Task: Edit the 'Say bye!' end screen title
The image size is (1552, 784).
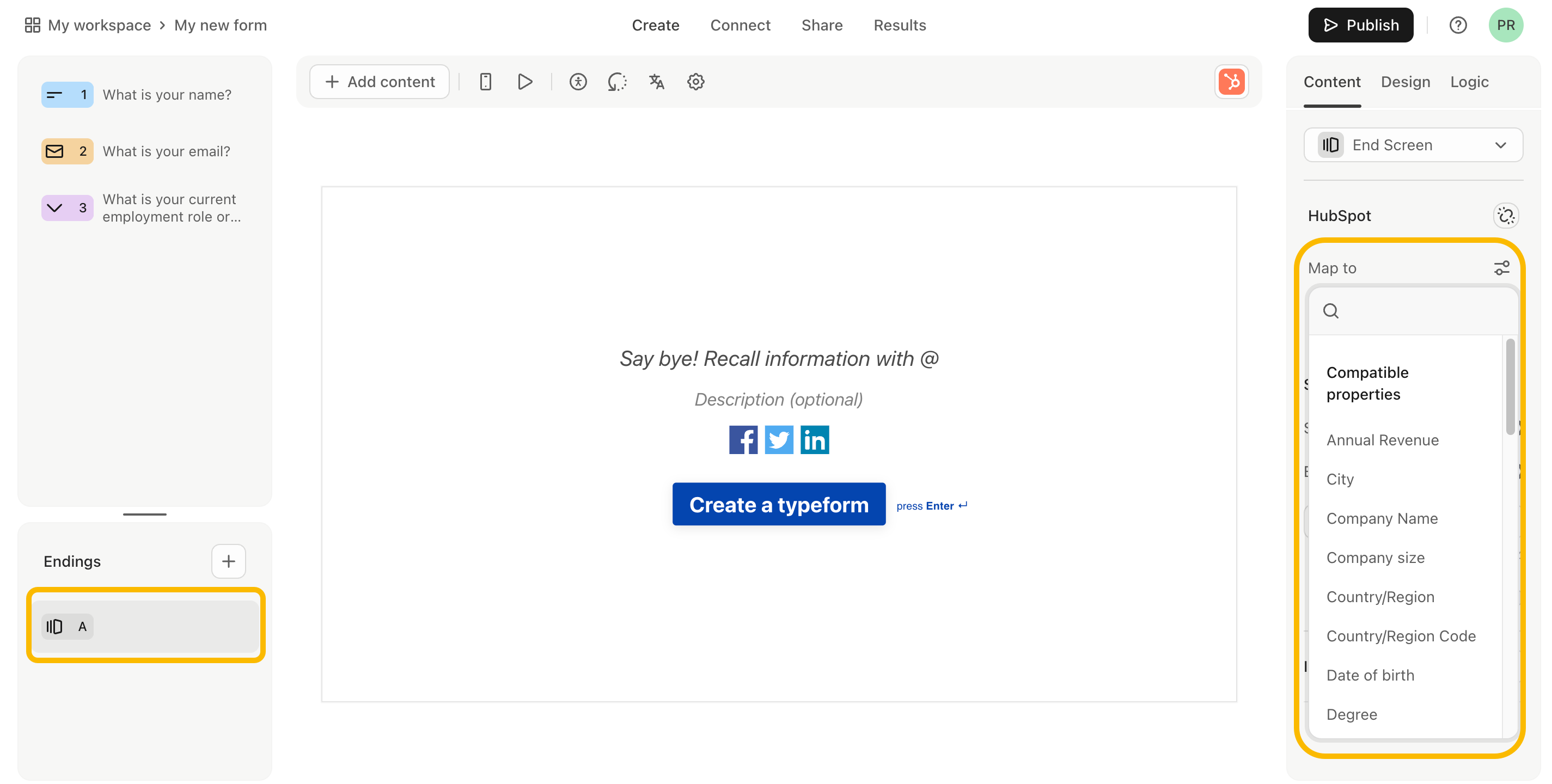Action: (779, 359)
